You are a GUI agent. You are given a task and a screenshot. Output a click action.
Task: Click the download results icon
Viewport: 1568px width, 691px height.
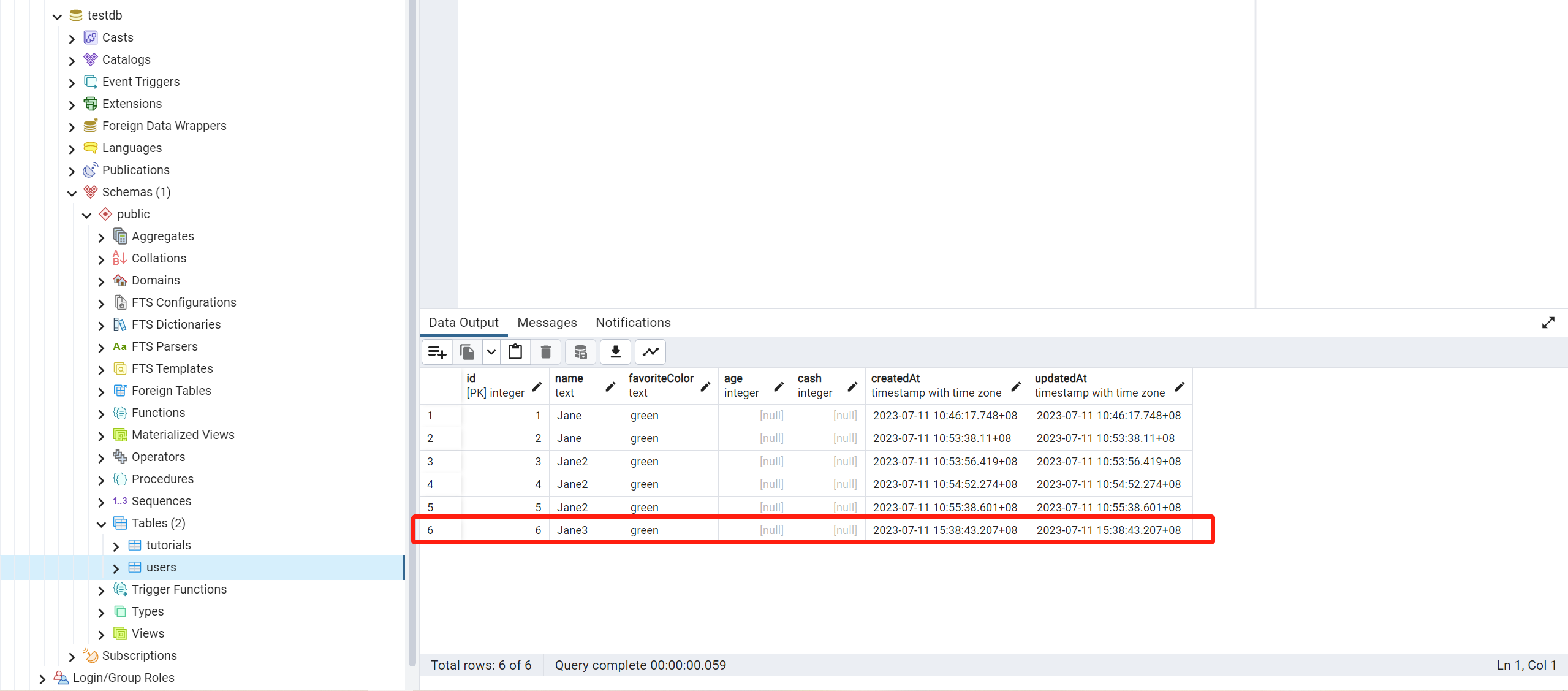coord(615,352)
